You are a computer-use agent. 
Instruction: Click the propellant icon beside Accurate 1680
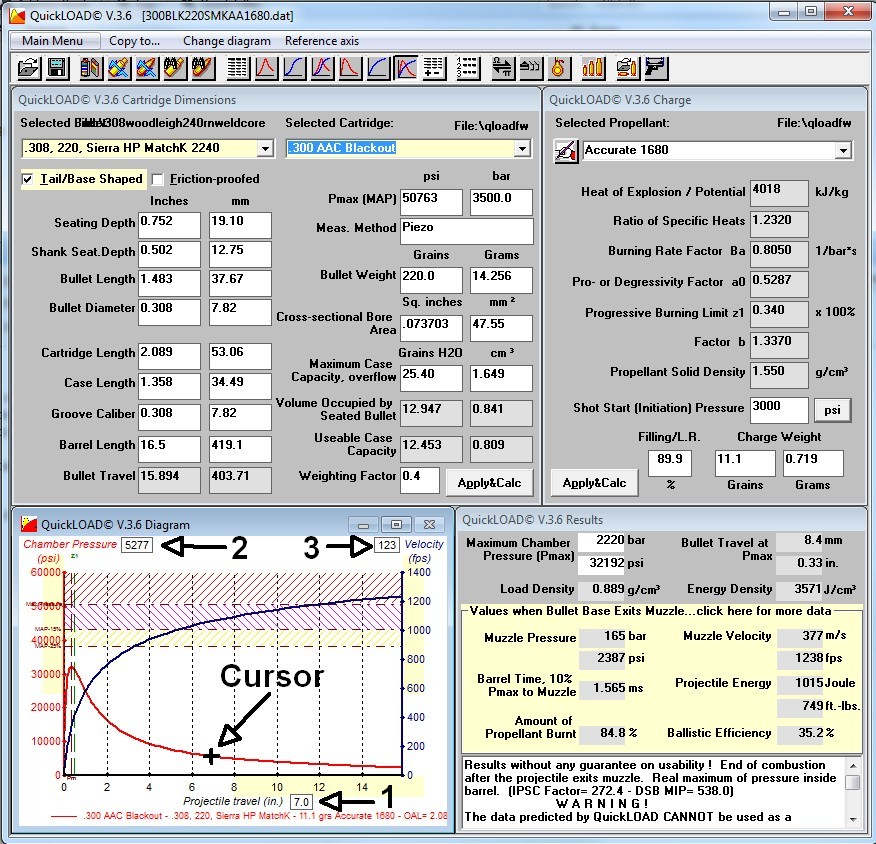click(565, 151)
